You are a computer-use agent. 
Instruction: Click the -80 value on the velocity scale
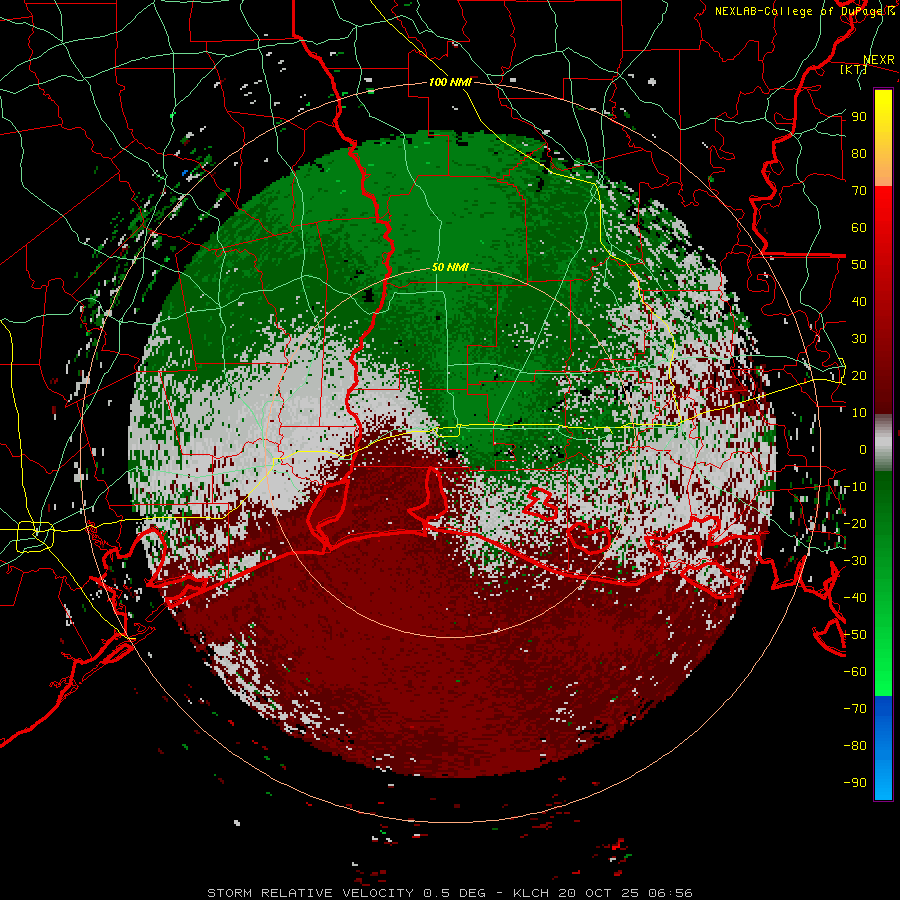[855, 746]
